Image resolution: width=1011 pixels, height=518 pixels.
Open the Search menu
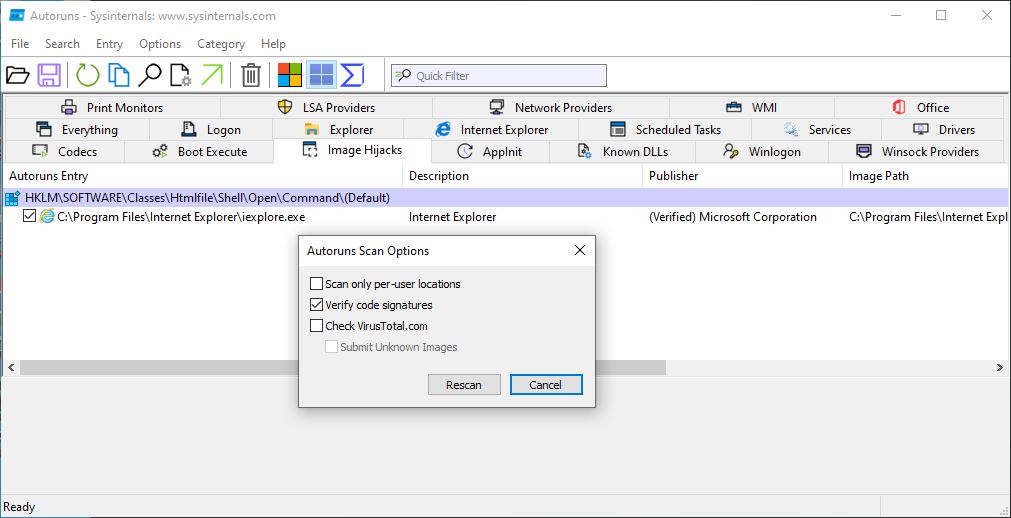coord(63,44)
